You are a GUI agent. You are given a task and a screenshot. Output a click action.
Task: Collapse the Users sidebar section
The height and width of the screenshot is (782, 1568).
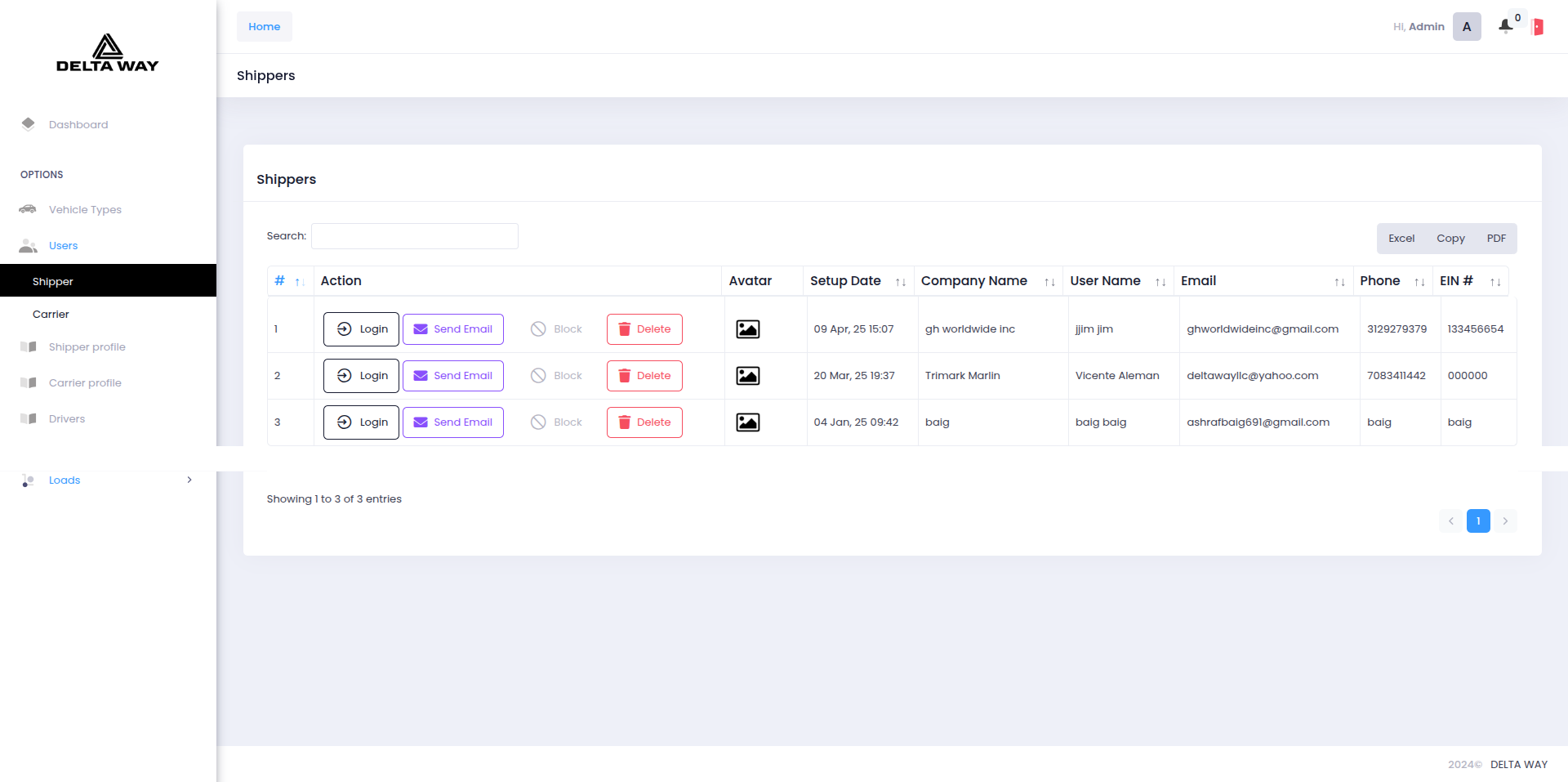(63, 246)
